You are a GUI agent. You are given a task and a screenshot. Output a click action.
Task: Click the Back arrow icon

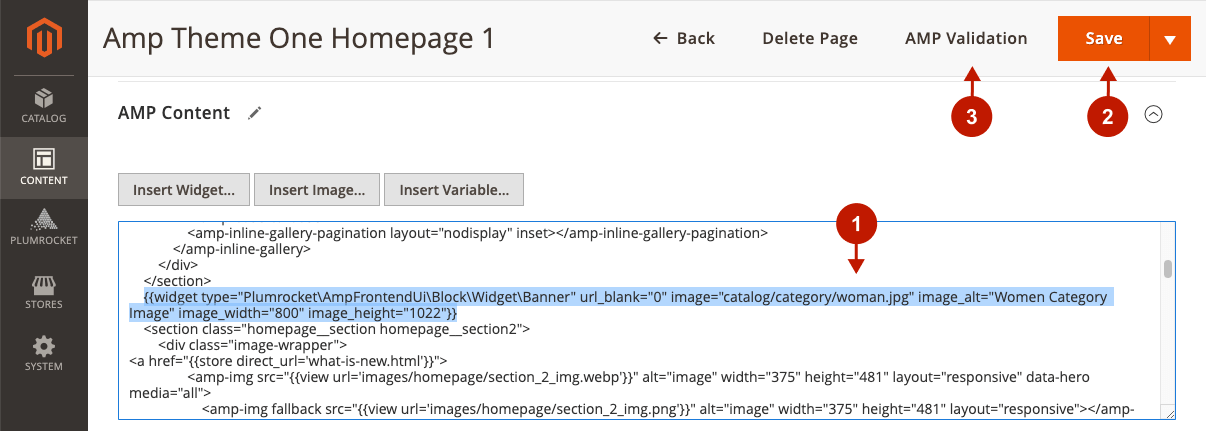(660, 39)
